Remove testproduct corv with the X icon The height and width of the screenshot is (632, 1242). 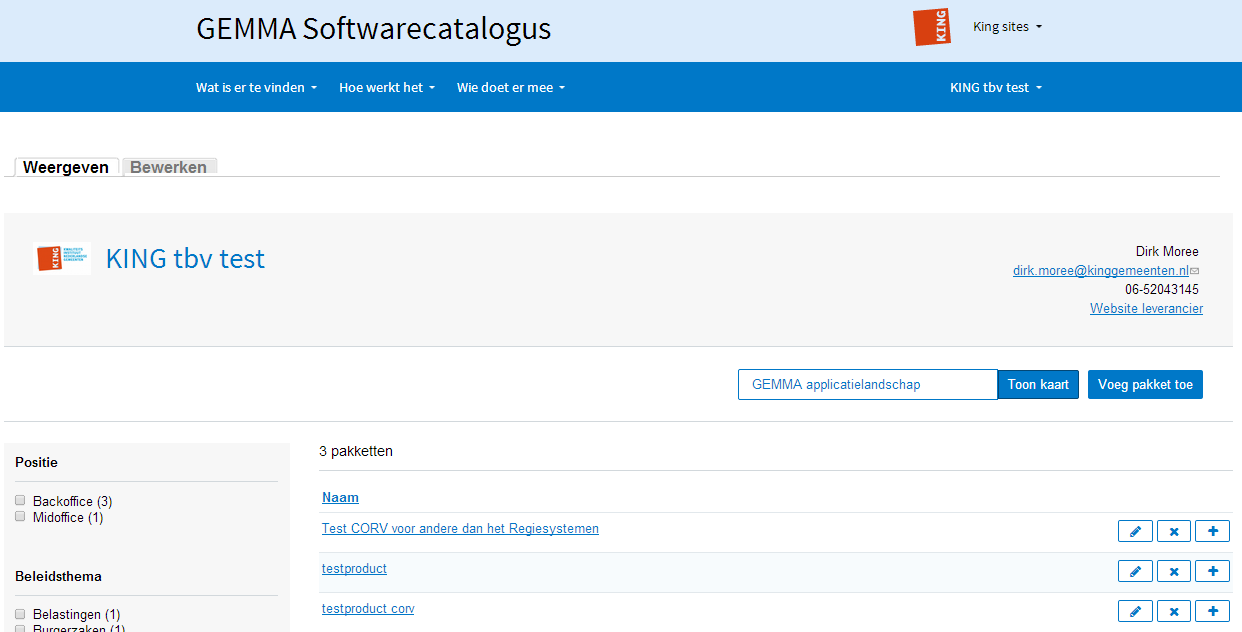click(1174, 611)
